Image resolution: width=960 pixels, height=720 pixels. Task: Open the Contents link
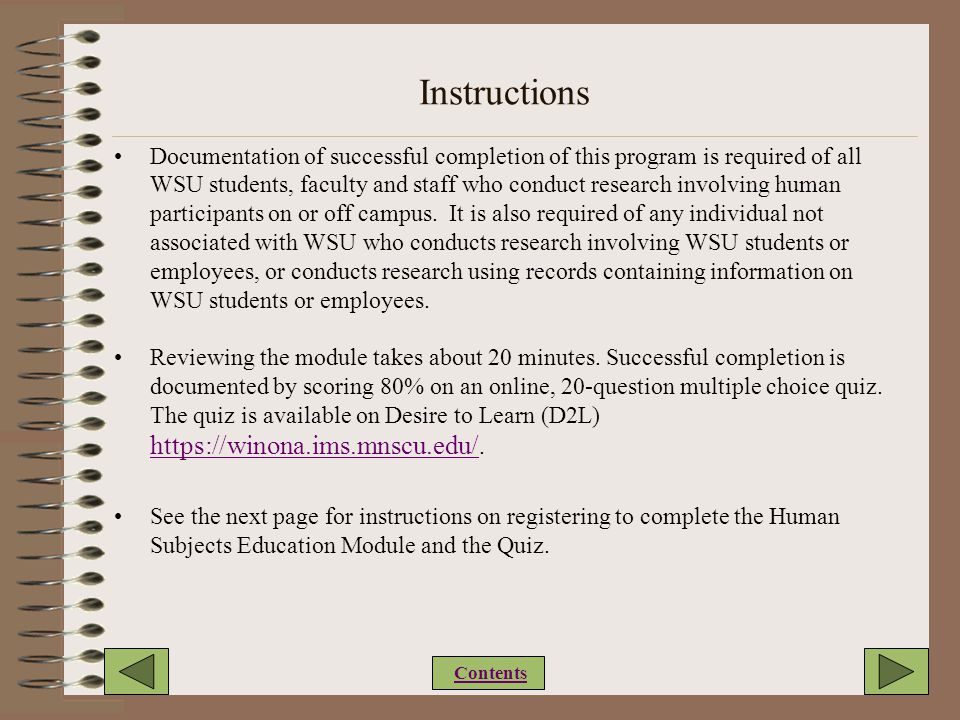click(489, 673)
